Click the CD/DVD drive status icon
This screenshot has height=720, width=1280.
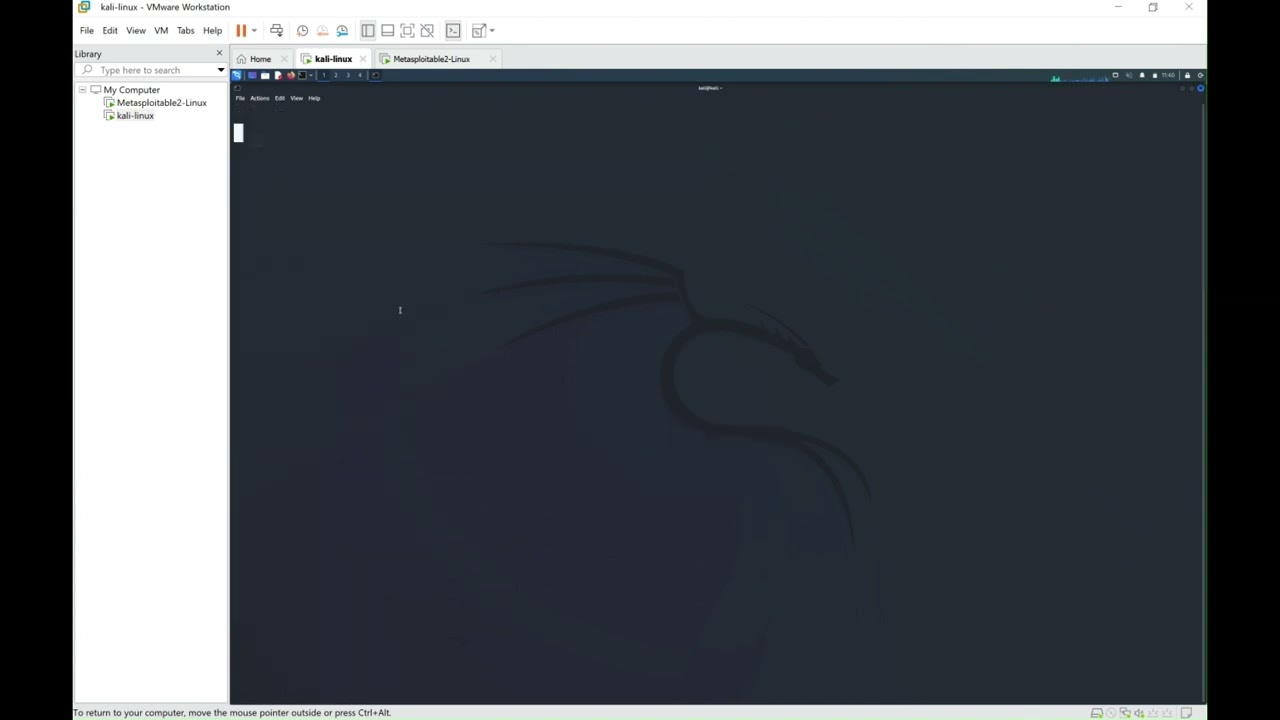1111,713
